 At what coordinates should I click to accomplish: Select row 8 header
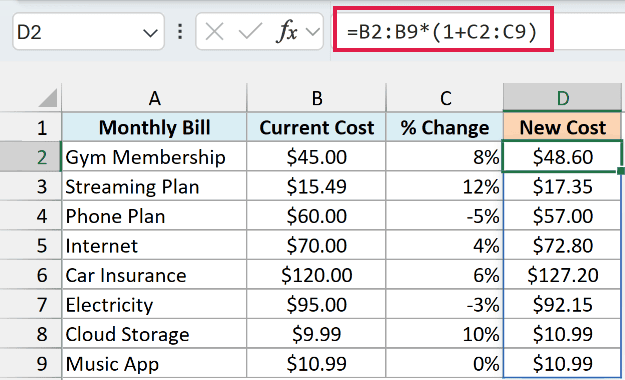click(x=31, y=334)
